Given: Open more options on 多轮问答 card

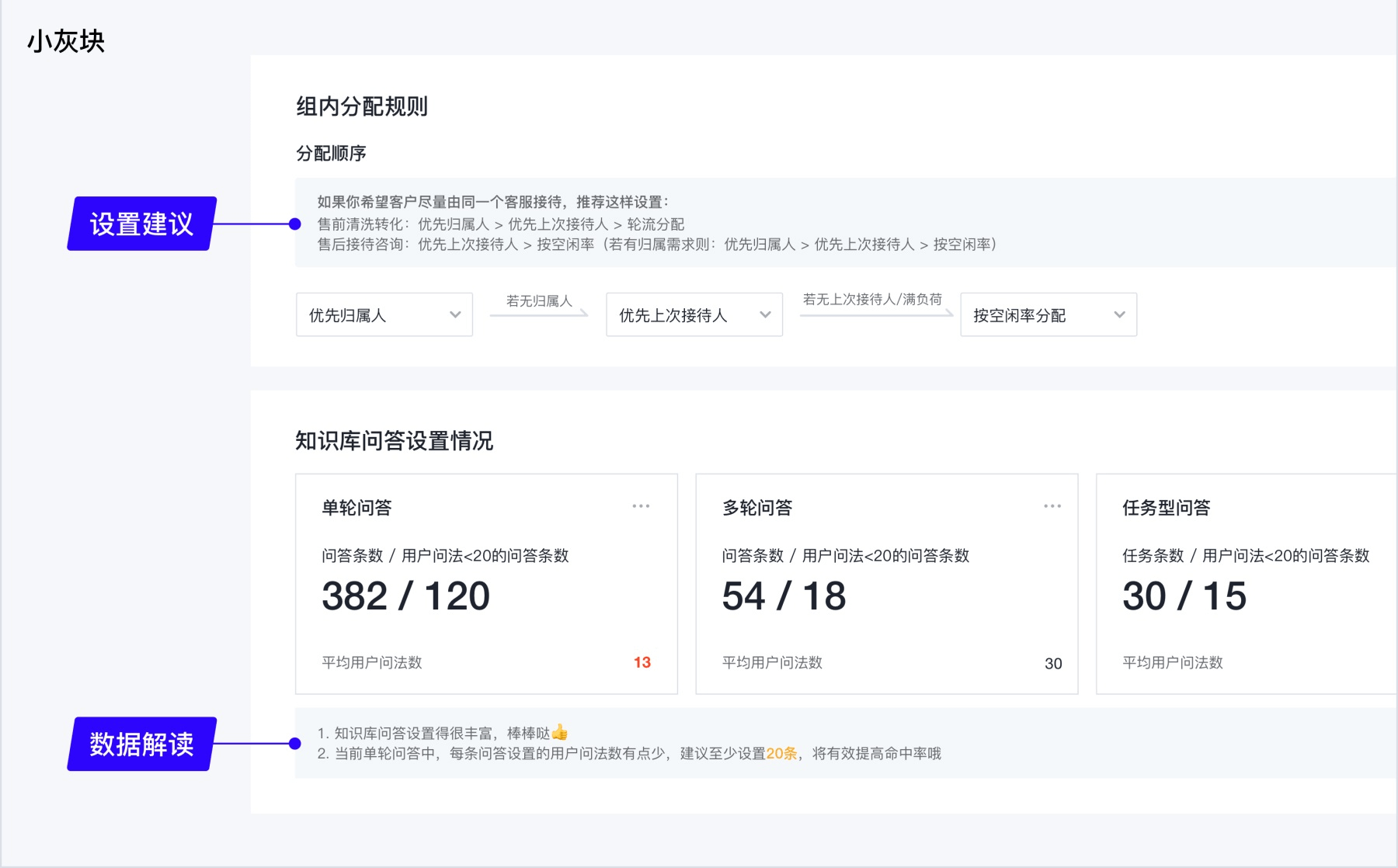Looking at the screenshot, I should coord(1052,506).
